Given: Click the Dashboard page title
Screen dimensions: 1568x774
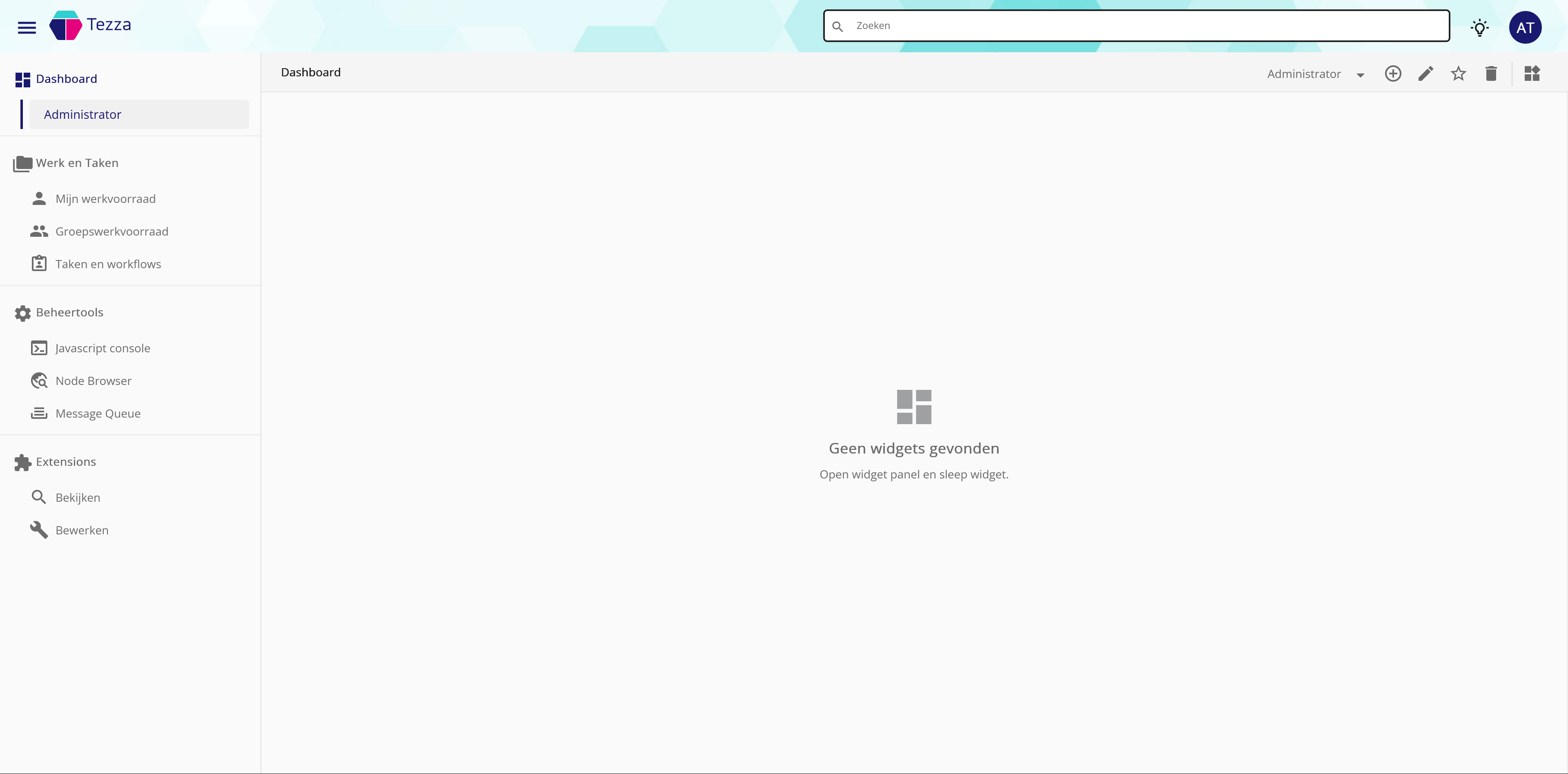Looking at the screenshot, I should tap(310, 72).
